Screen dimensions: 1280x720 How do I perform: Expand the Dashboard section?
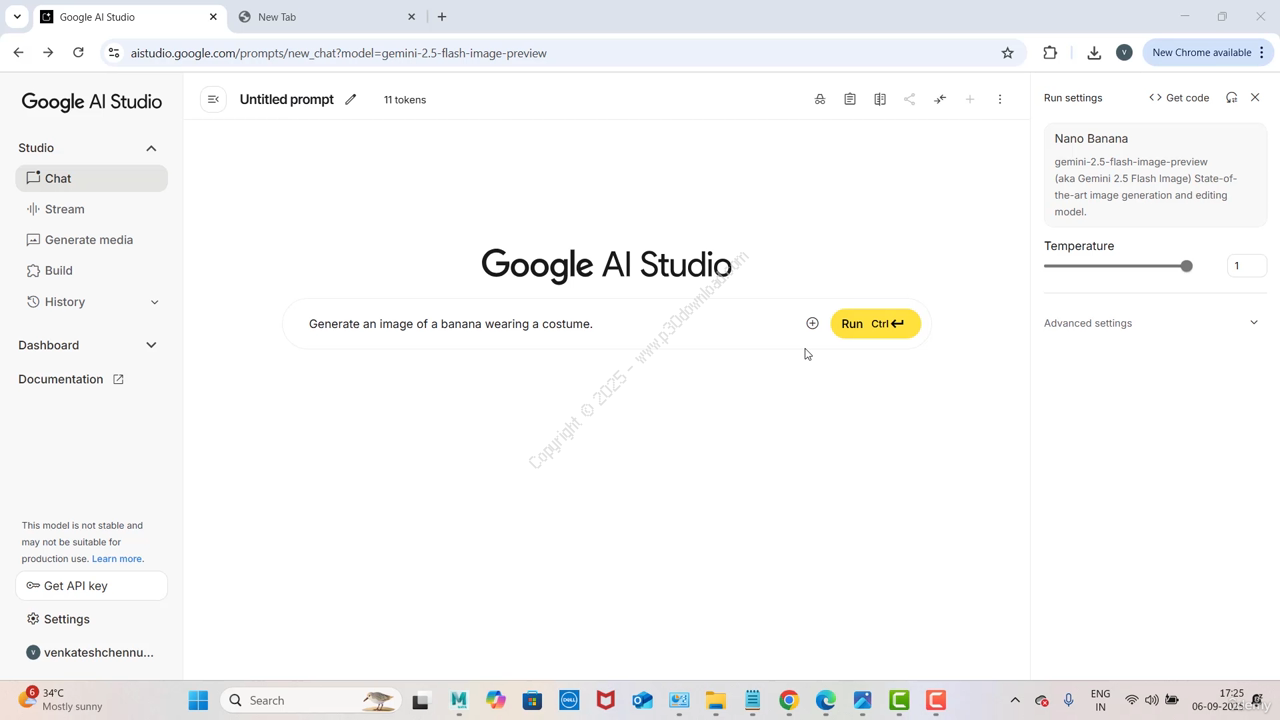point(151,345)
